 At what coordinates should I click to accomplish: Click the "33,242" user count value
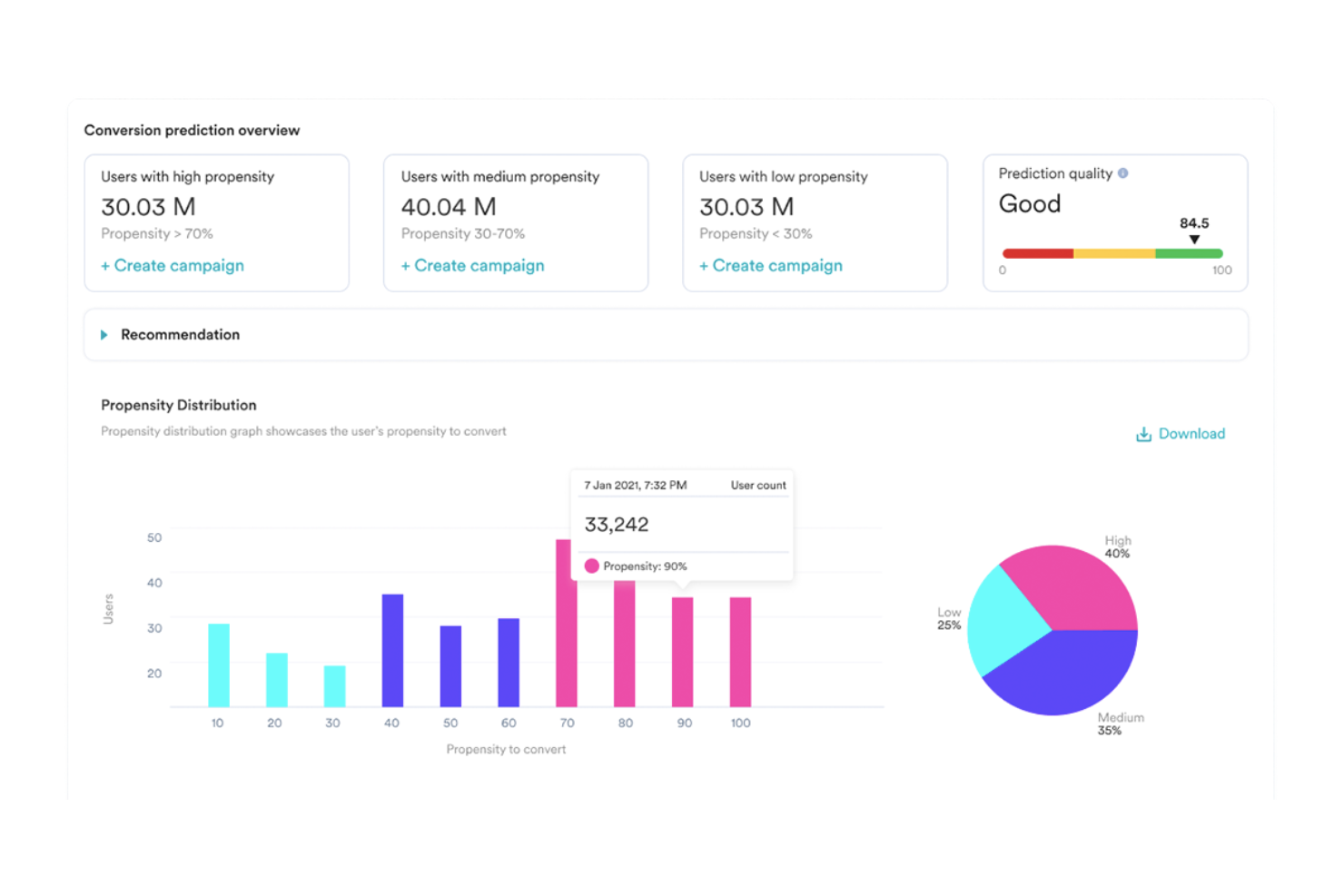pyautogui.click(x=617, y=525)
